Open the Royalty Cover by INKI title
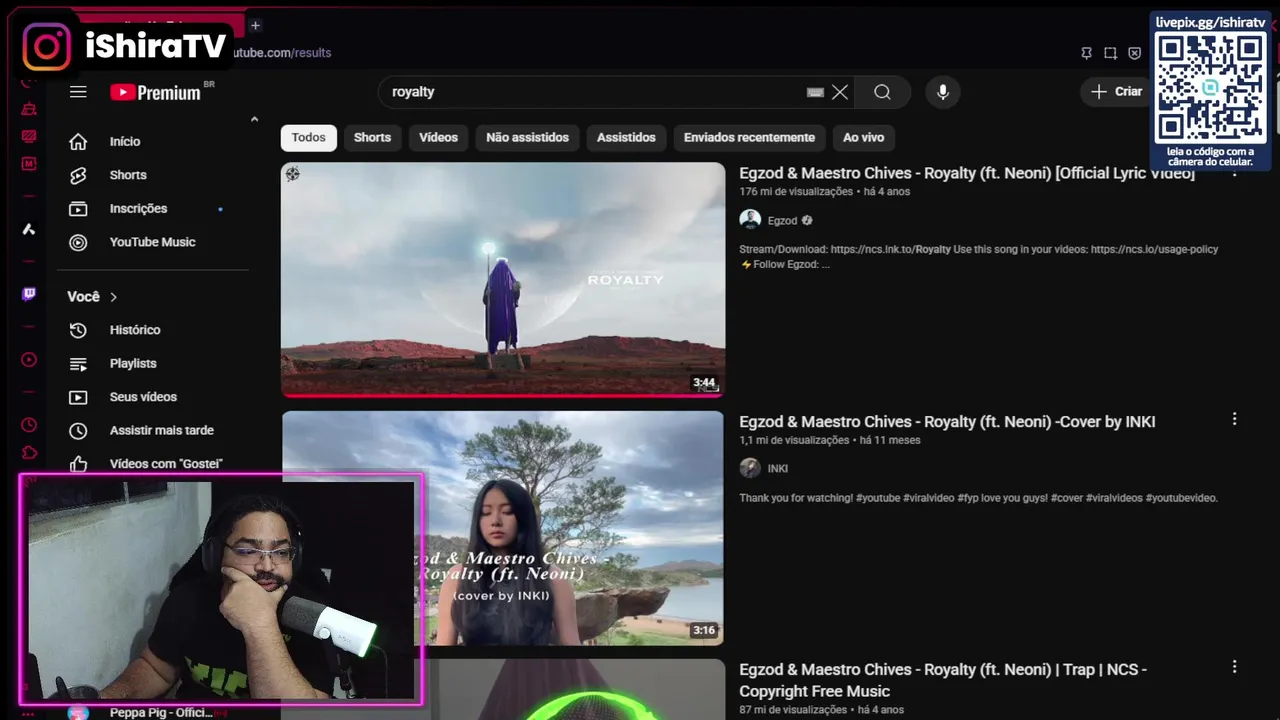Image resolution: width=1280 pixels, height=720 pixels. point(947,422)
